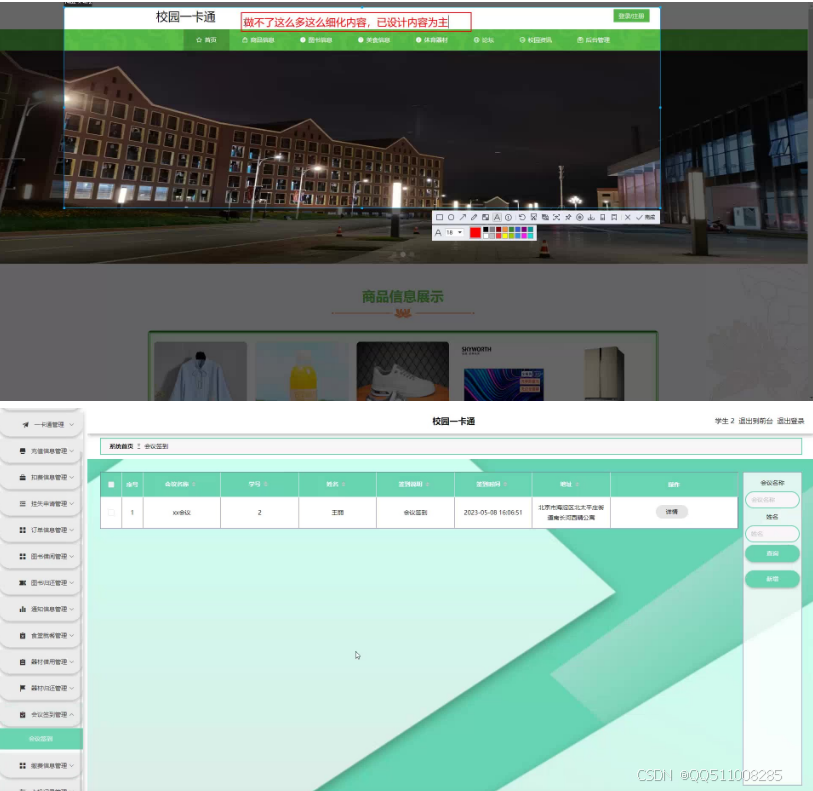Expand the 器材归还管理 sidebar menu

41,688
